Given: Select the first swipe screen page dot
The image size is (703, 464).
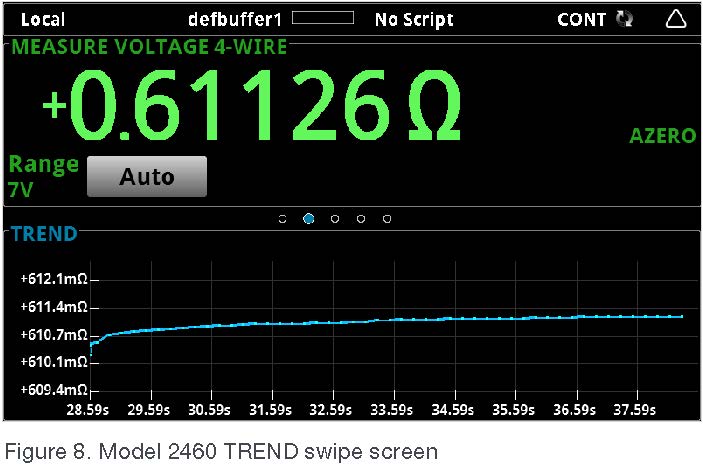Looking at the screenshot, I should pos(283,218).
